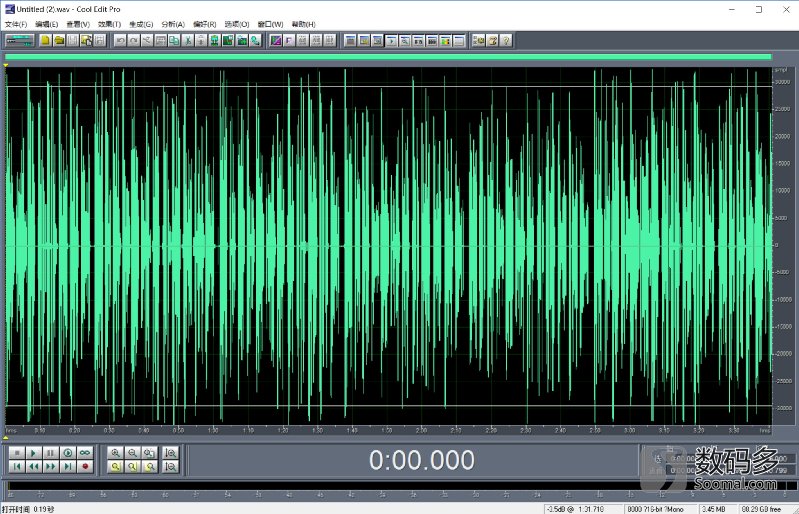
Task: Click the Open file folder icon
Action: tap(59, 40)
